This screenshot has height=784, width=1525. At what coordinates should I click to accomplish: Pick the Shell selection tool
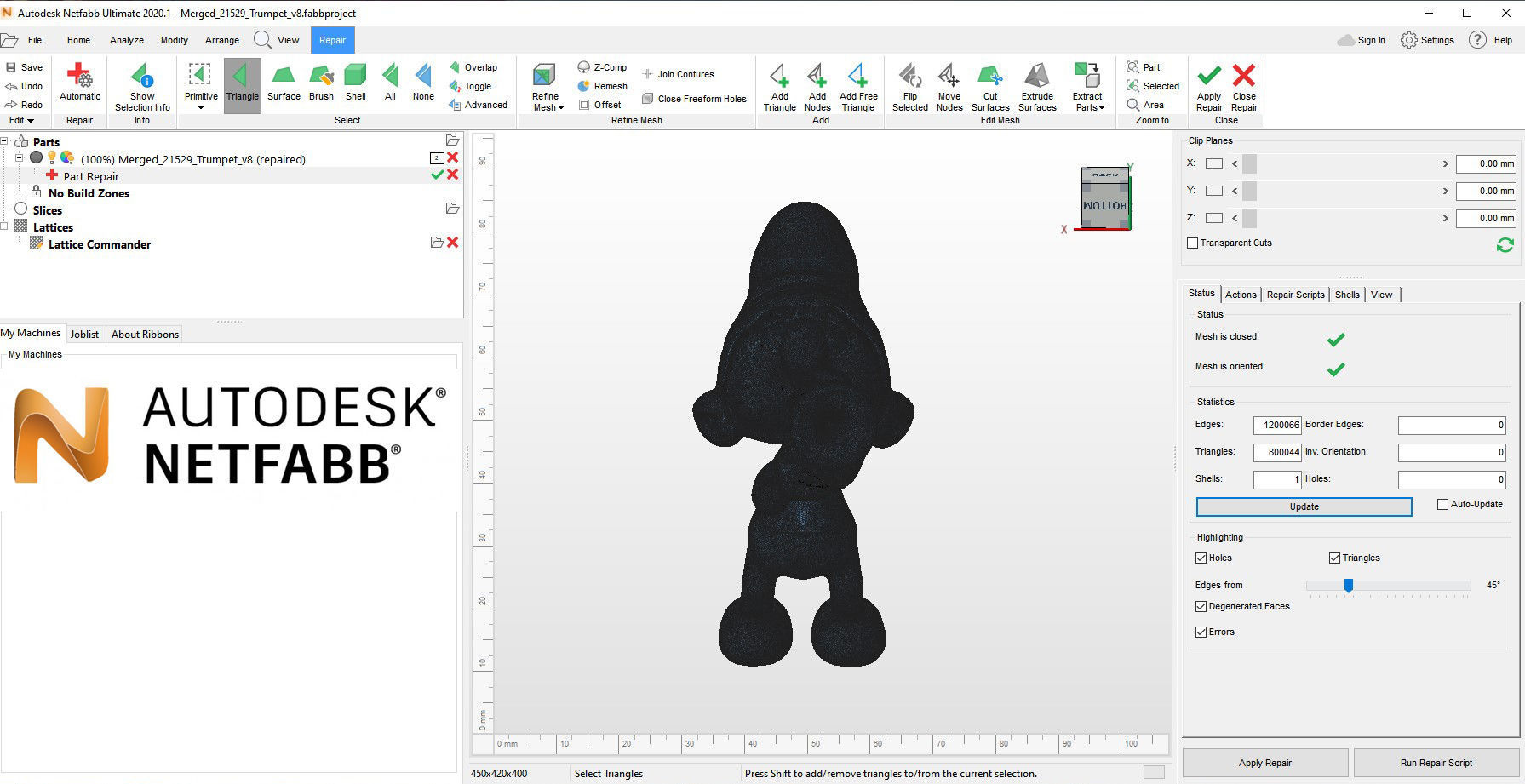356,83
